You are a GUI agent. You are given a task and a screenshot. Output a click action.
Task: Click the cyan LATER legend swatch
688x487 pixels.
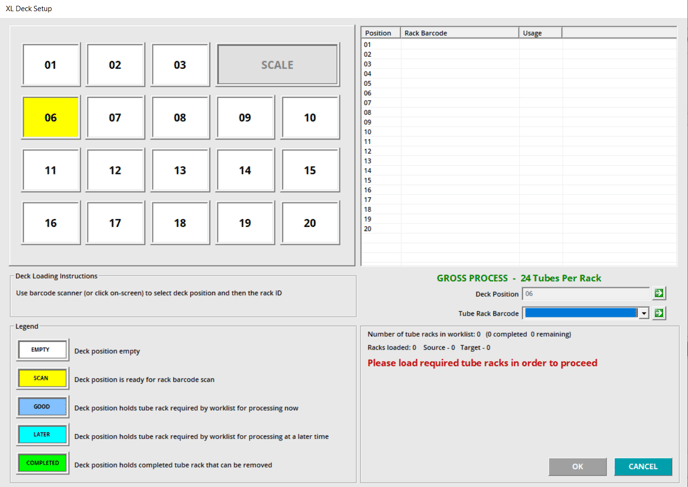pyautogui.click(x=42, y=436)
